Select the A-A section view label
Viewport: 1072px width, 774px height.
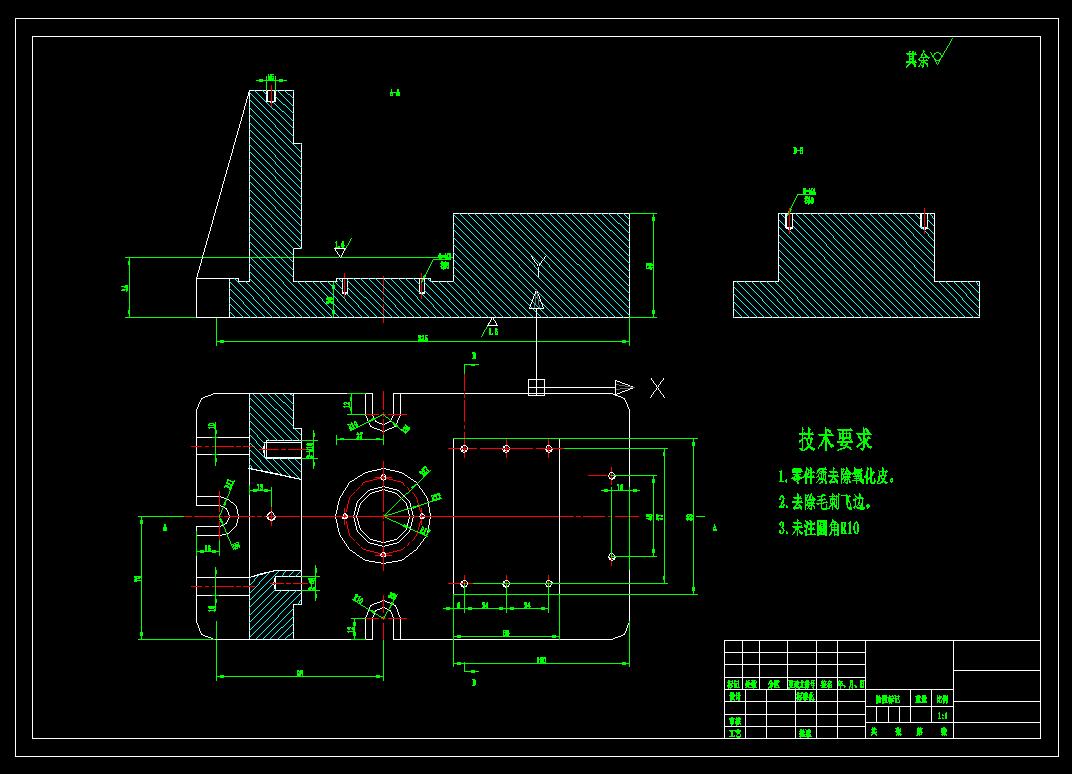tap(394, 93)
